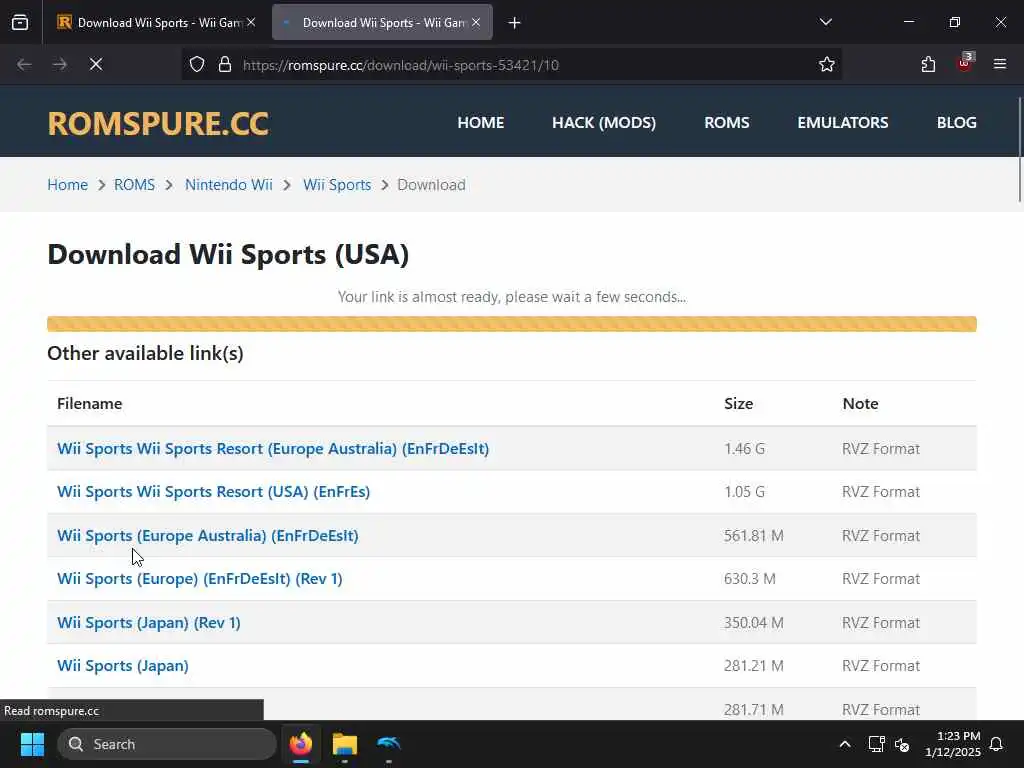Stop loading the page
Viewport: 1024px width, 768px height.
pos(96,64)
